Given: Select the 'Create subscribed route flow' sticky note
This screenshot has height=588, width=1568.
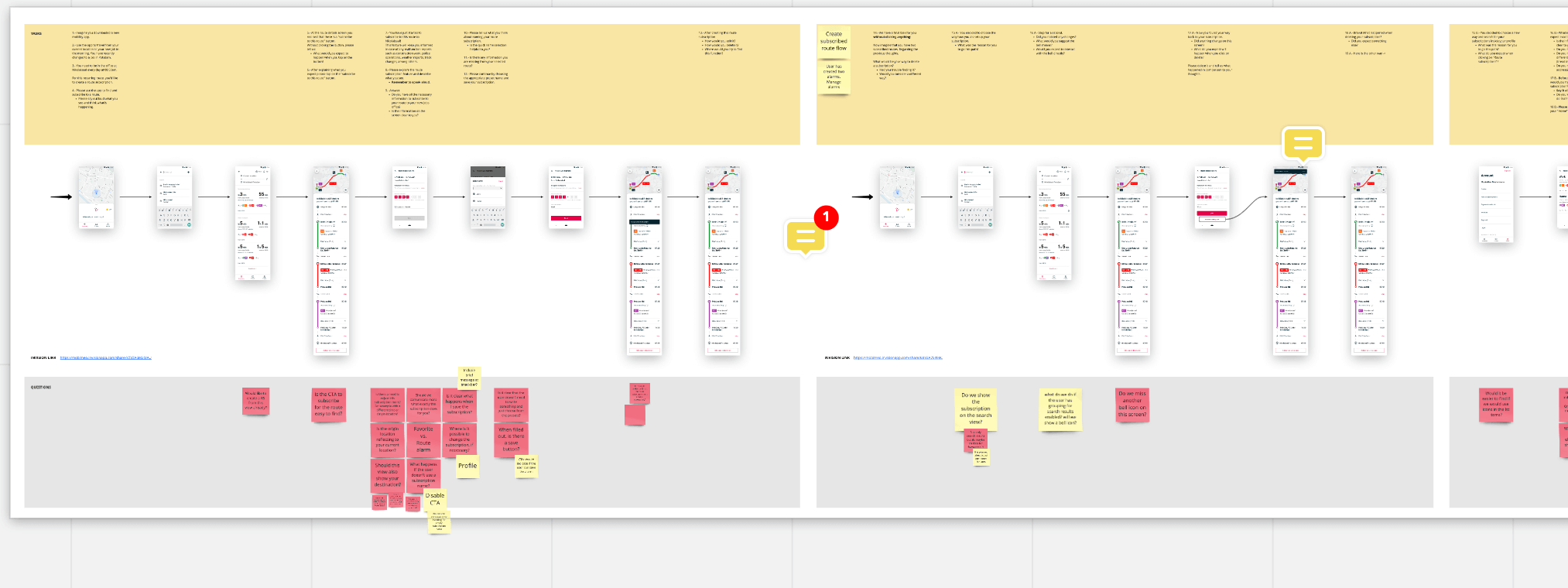Looking at the screenshot, I should click(834, 42).
